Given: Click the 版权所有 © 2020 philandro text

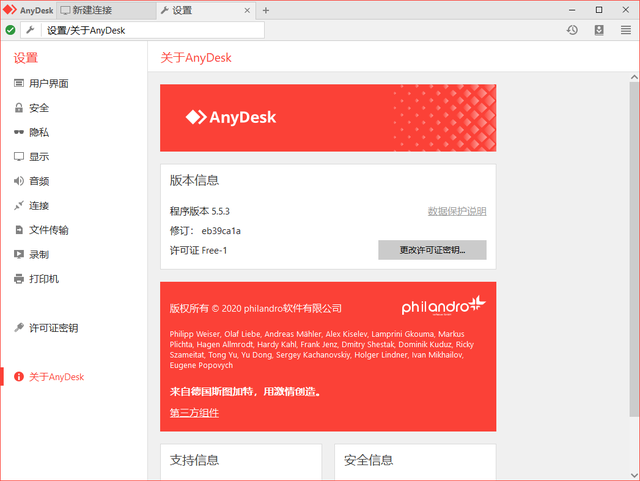Looking at the screenshot, I should click(x=256, y=309).
